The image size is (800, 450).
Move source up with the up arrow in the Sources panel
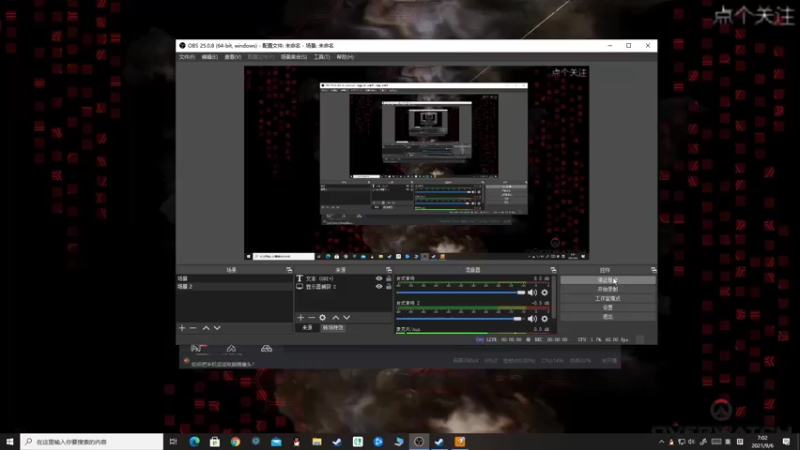pos(336,317)
